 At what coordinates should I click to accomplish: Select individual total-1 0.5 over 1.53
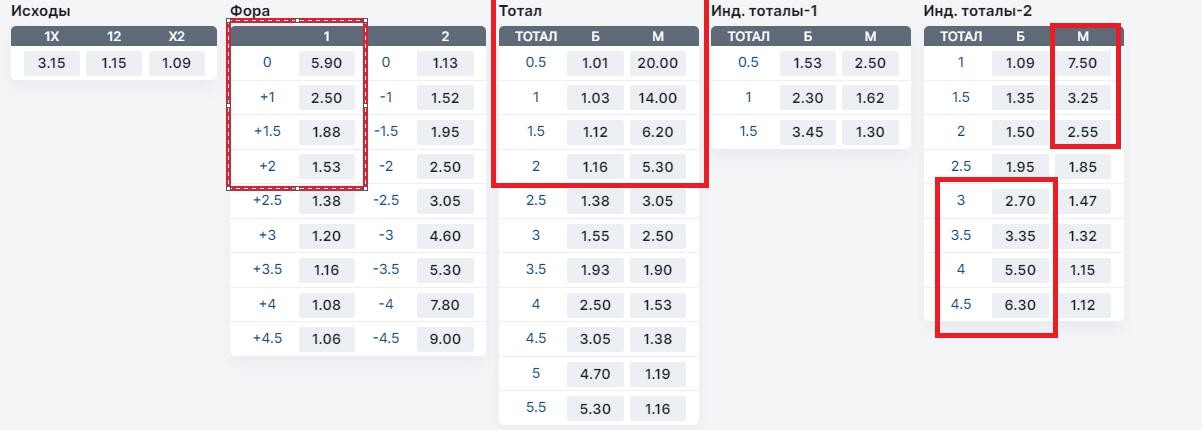pyautogui.click(x=807, y=63)
